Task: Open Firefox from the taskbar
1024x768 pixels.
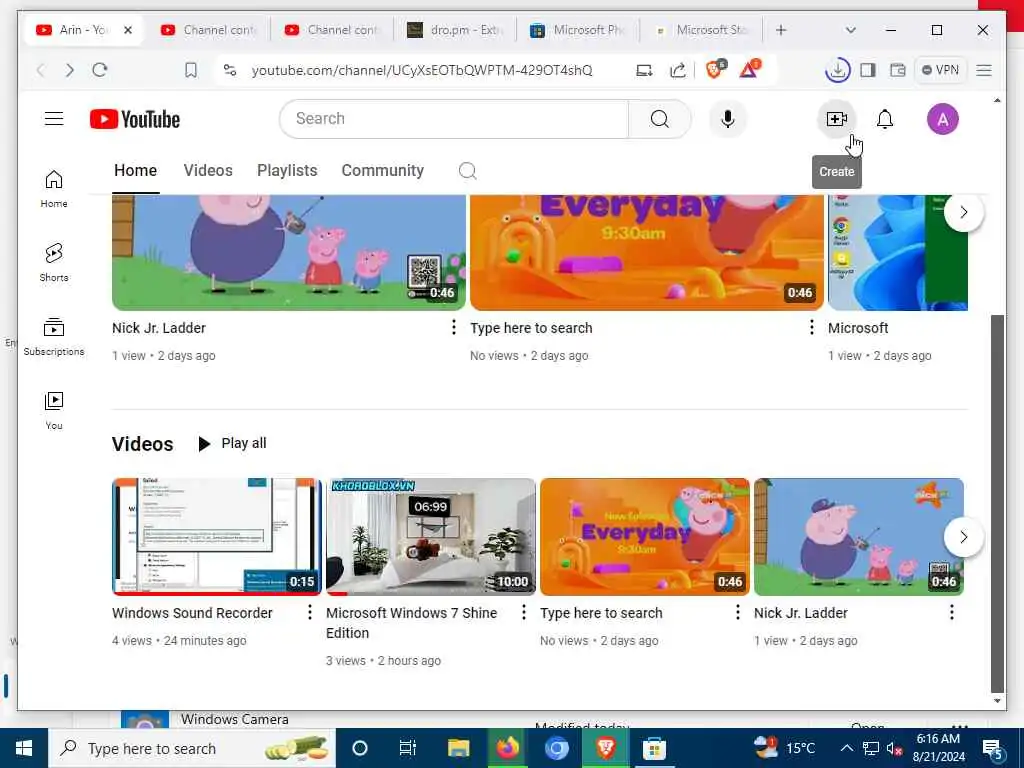Action: coord(507,748)
